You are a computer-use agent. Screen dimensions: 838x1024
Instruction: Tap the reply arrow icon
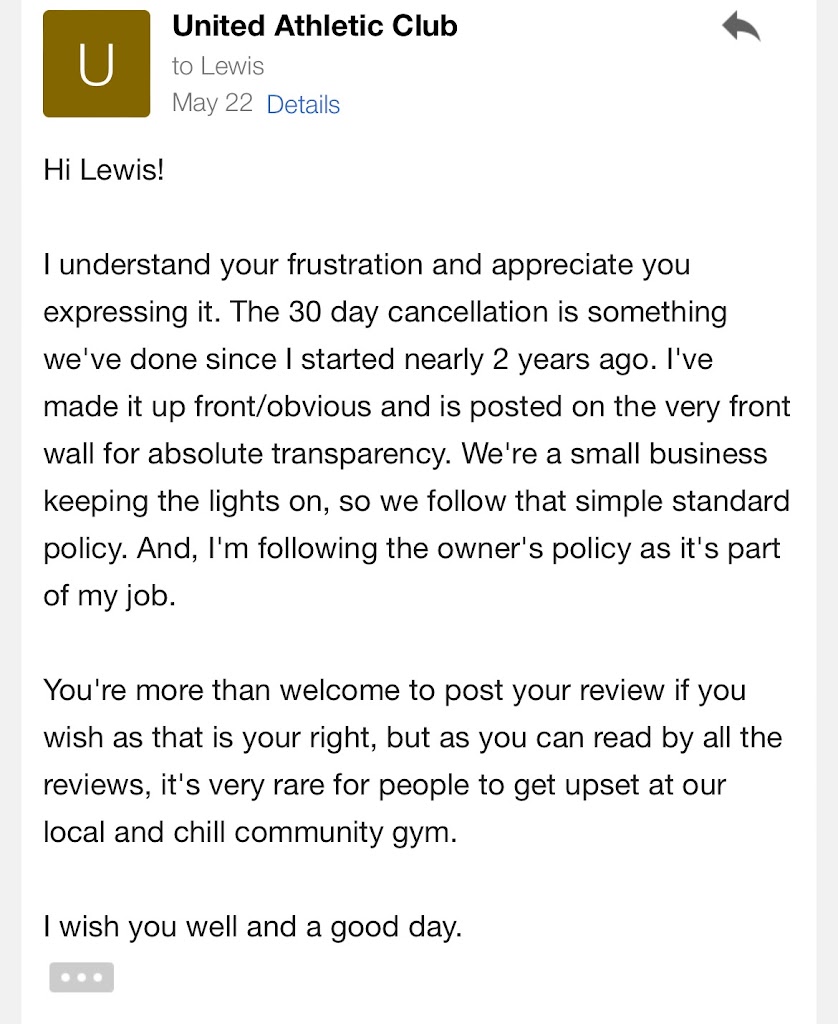coord(741,28)
